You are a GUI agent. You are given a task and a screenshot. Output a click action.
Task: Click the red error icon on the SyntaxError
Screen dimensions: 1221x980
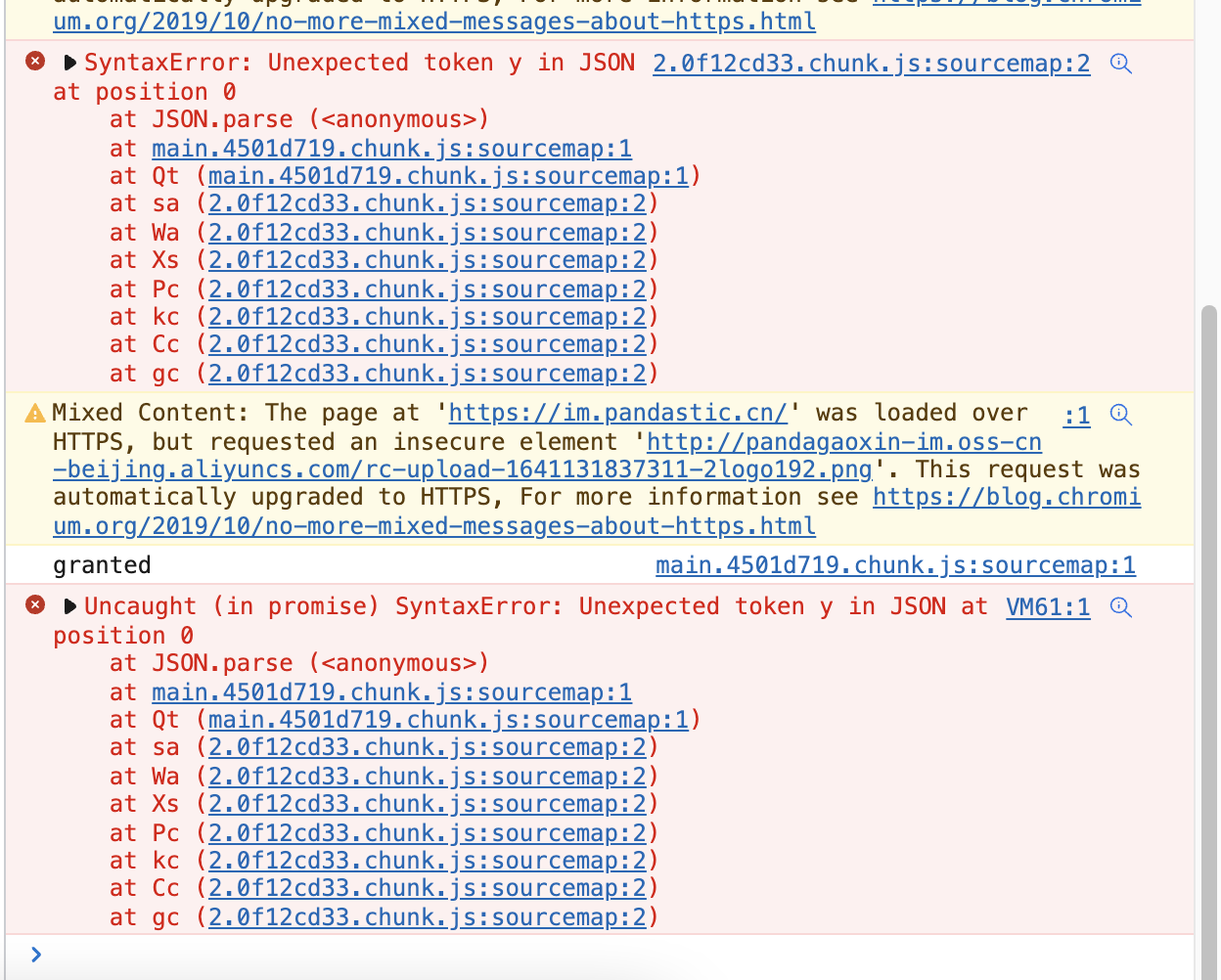click(34, 61)
